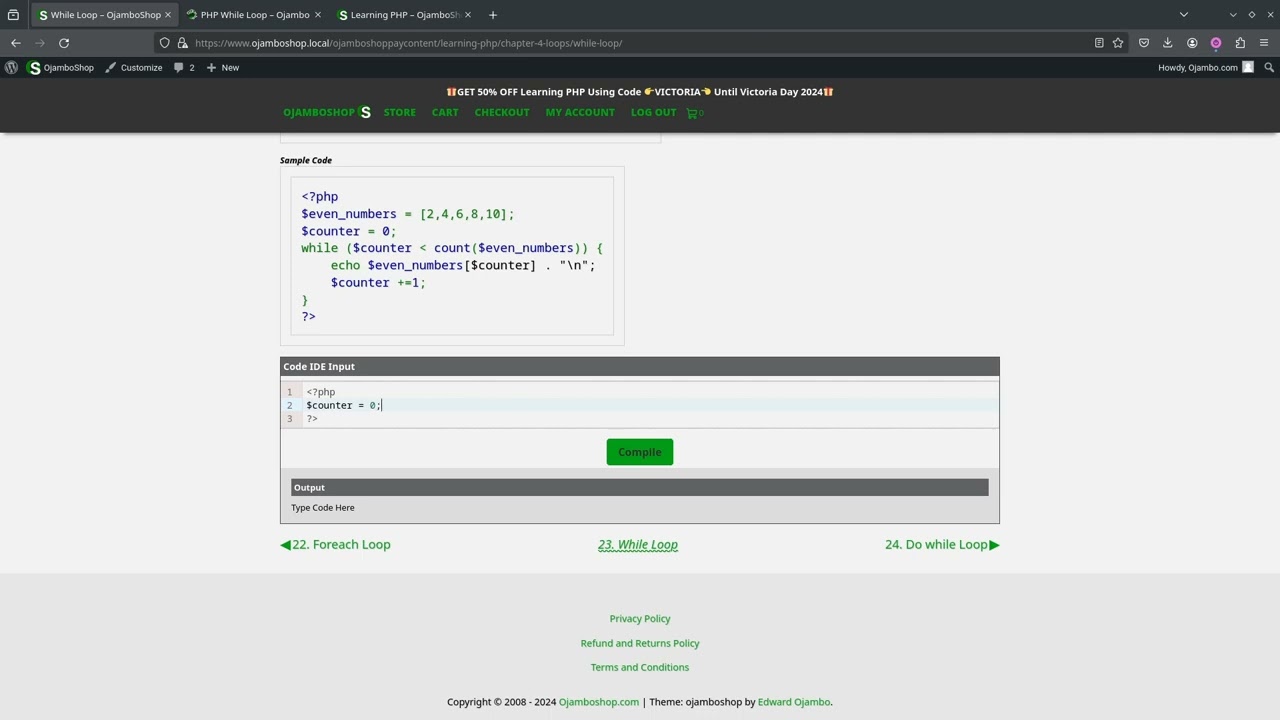This screenshot has width=1280, height=720.
Task: Open the Edward Ojambo footer link
Action: [x=794, y=702]
